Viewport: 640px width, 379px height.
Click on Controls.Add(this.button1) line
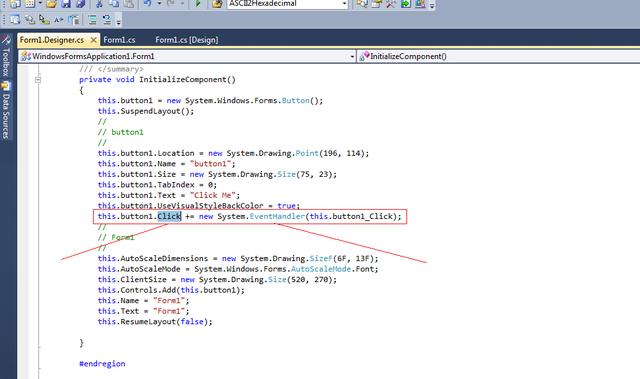pyautogui.click(x=171, y=290)
